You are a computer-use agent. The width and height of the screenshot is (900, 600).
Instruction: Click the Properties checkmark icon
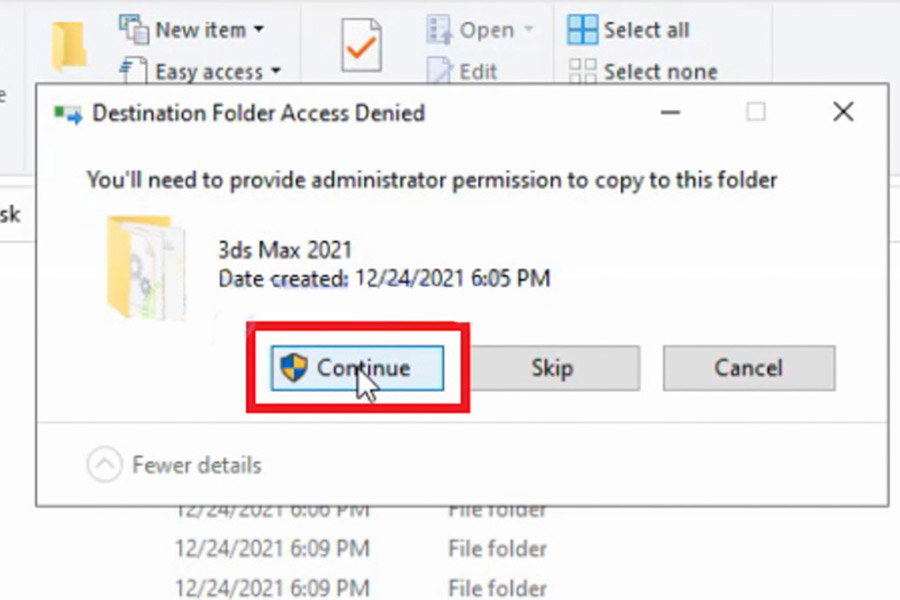click(361, 45)
